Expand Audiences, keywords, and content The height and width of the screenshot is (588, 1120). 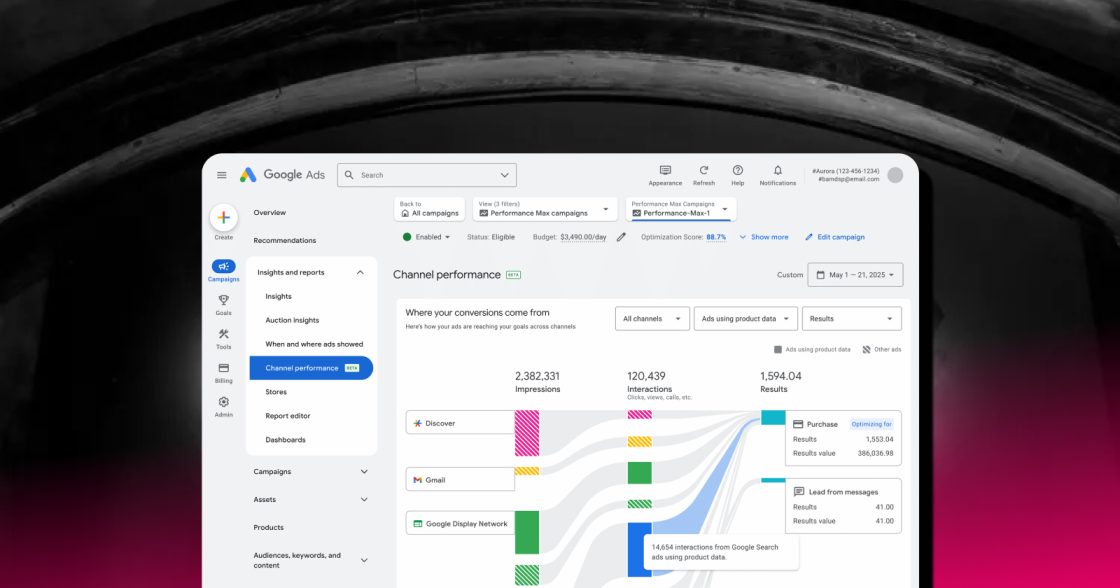pyautogui.click(x=364, y=560)
